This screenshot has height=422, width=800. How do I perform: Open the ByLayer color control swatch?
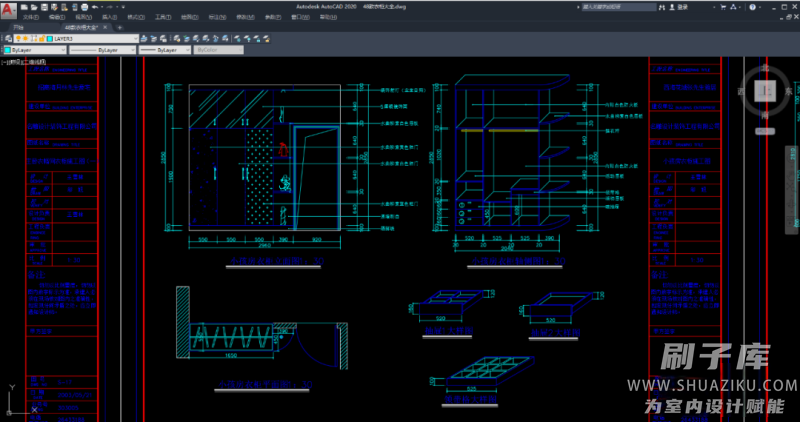click(x=8, y=49)
